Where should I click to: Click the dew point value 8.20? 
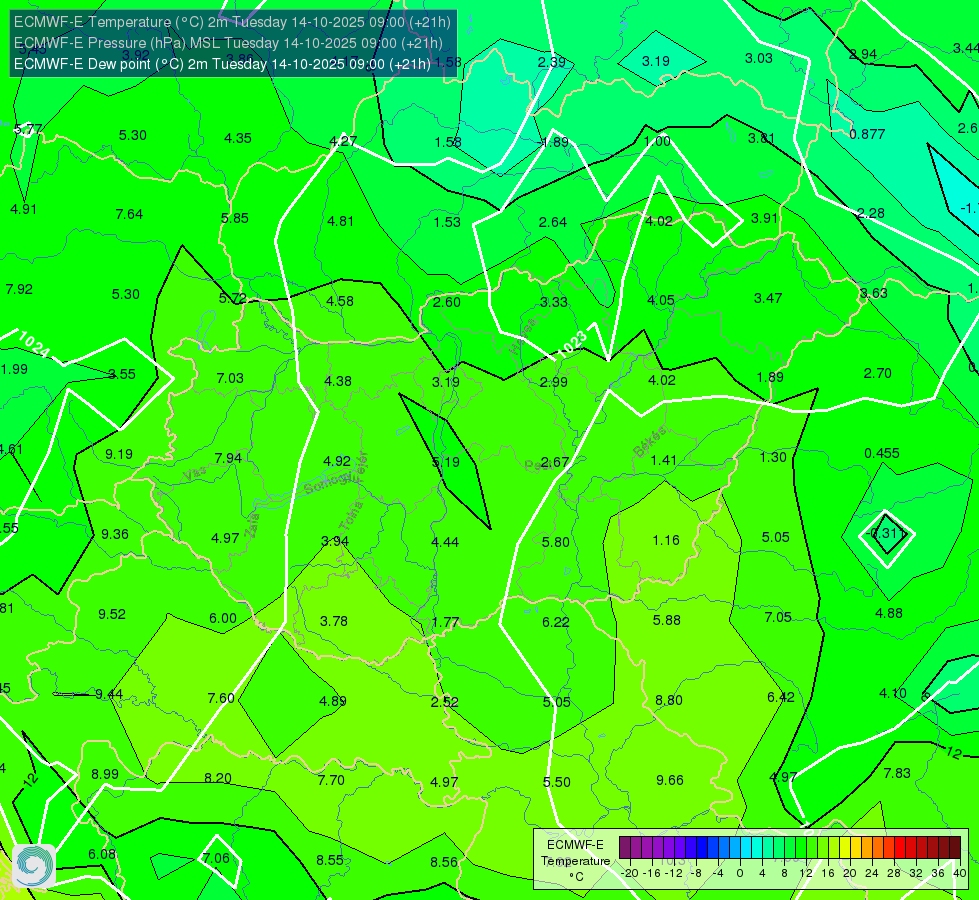pos(218,778)
